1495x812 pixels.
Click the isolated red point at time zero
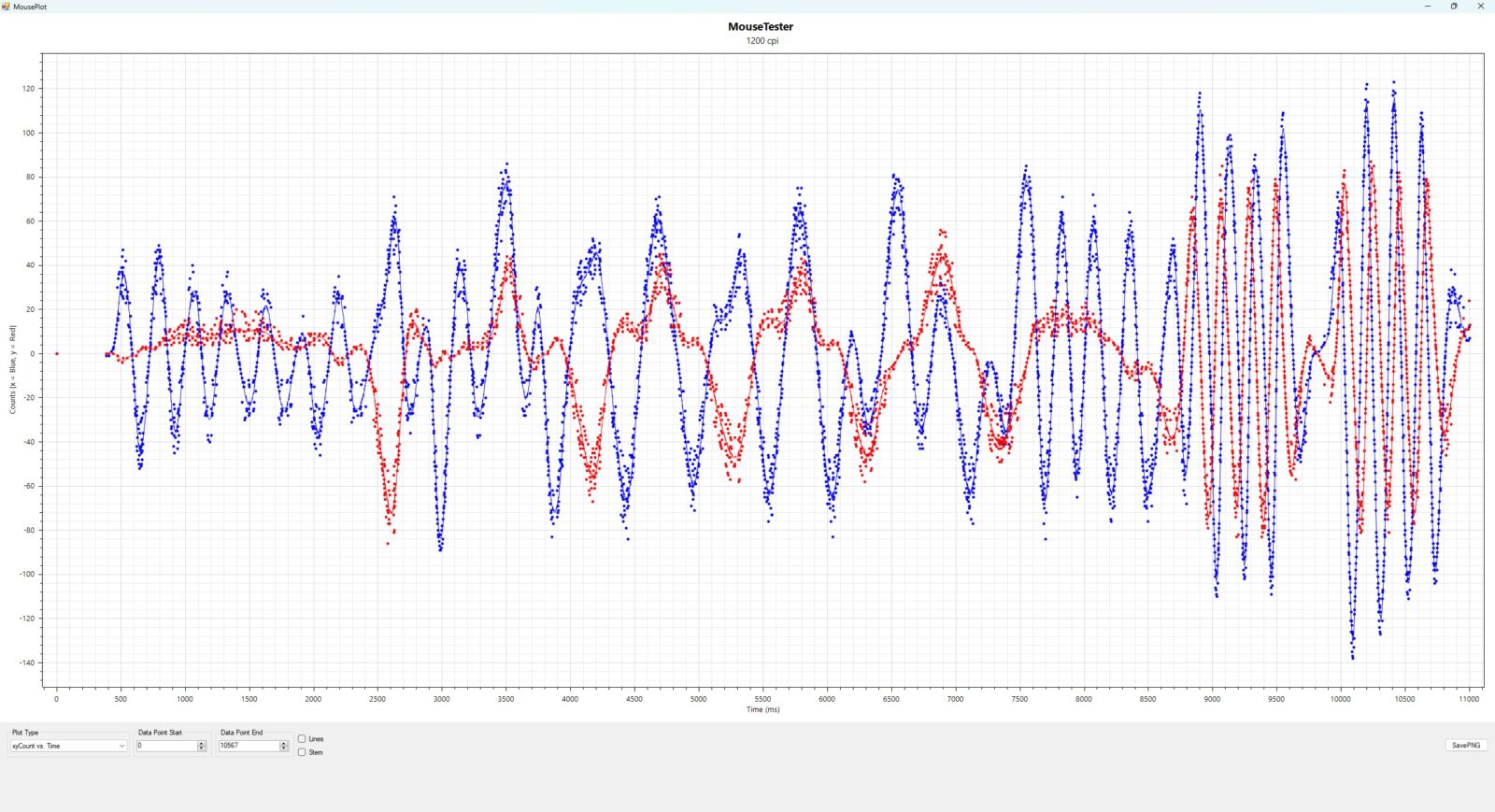(x=57, y=354)
